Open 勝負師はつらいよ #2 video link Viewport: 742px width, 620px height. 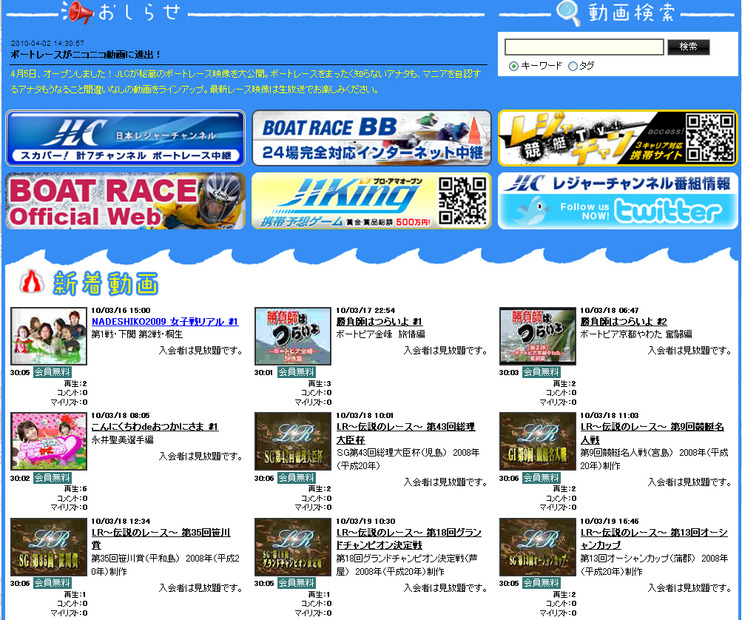point(623,322)
